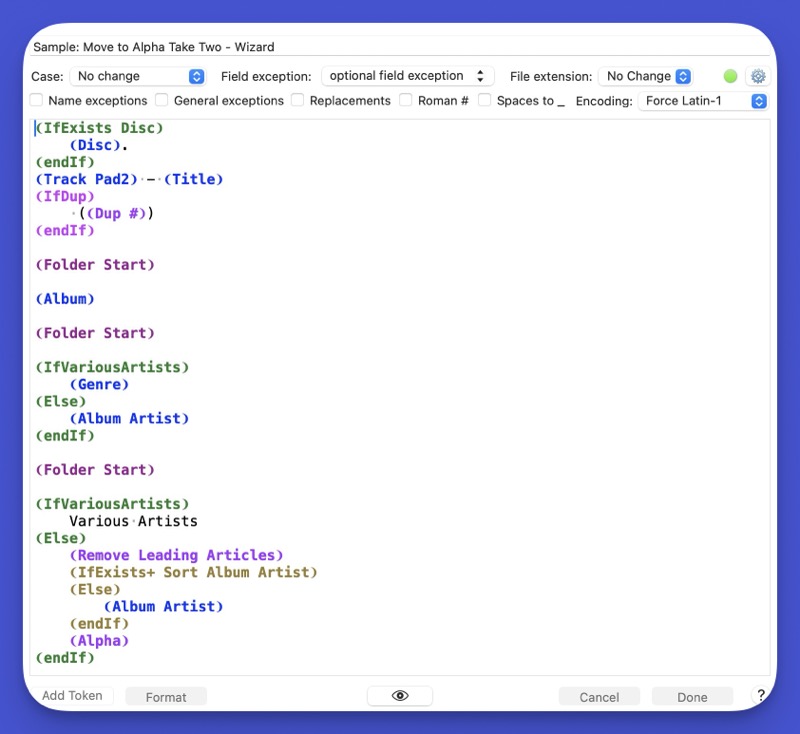Click the (Remove Leading Articles) token

(x=177, y=555)
